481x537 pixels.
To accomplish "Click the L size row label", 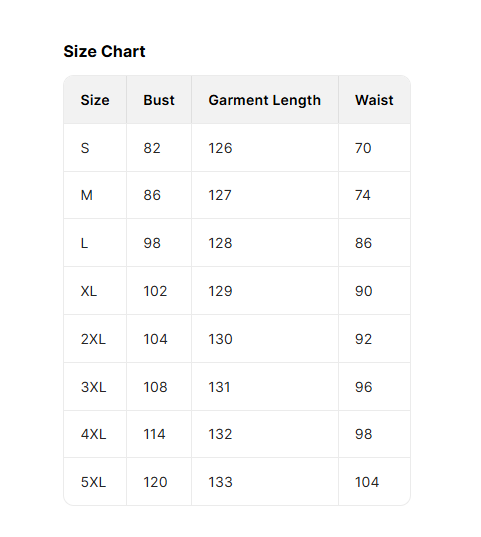I will pyautogui.click(x=84, y=243).
